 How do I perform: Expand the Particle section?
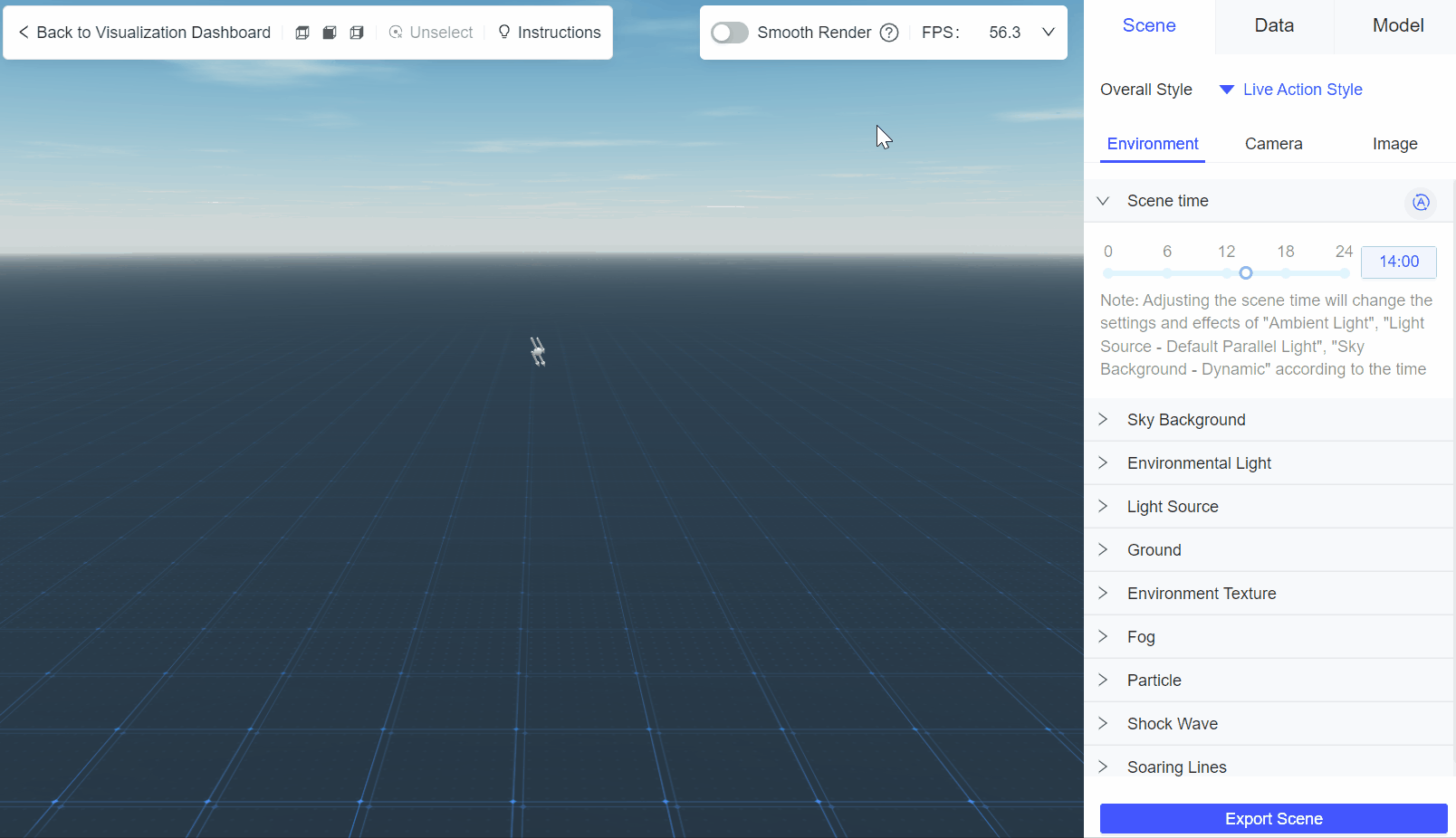tap(1268, 681)
